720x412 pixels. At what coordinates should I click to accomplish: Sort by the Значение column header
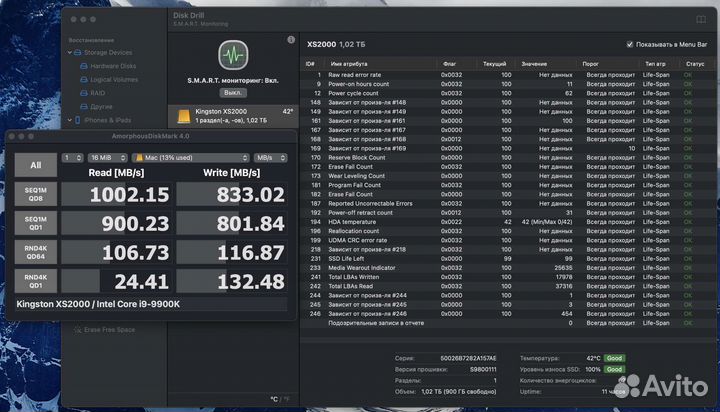coord(534,64)
